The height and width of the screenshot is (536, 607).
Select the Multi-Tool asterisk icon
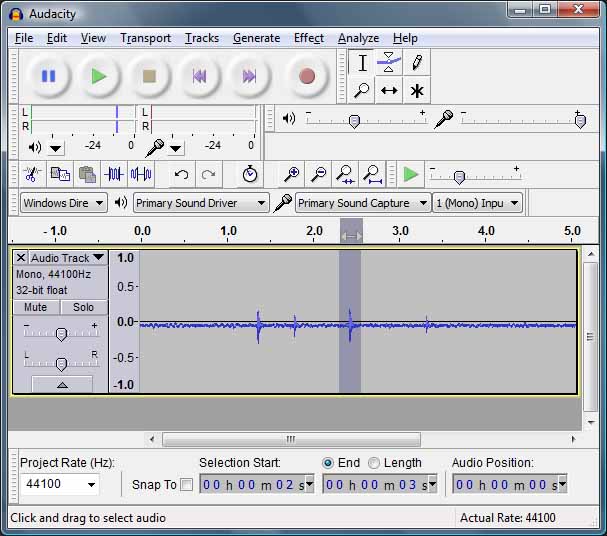click(x=417, y=91)
